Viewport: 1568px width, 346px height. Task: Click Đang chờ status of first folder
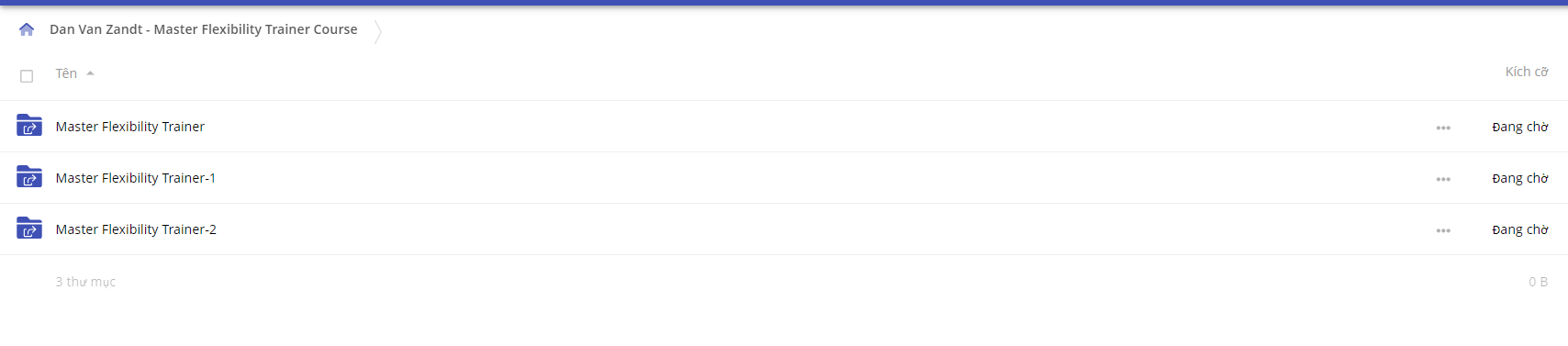click(1520, 127)
